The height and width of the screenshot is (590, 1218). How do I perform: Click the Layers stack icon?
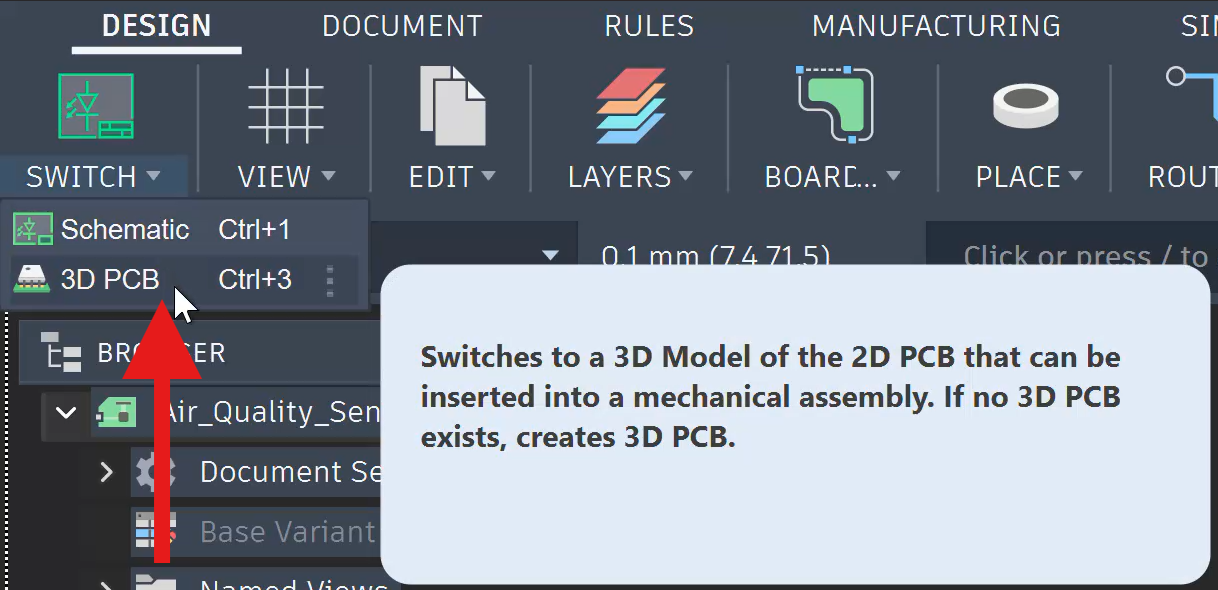click(x=631, y=106)
